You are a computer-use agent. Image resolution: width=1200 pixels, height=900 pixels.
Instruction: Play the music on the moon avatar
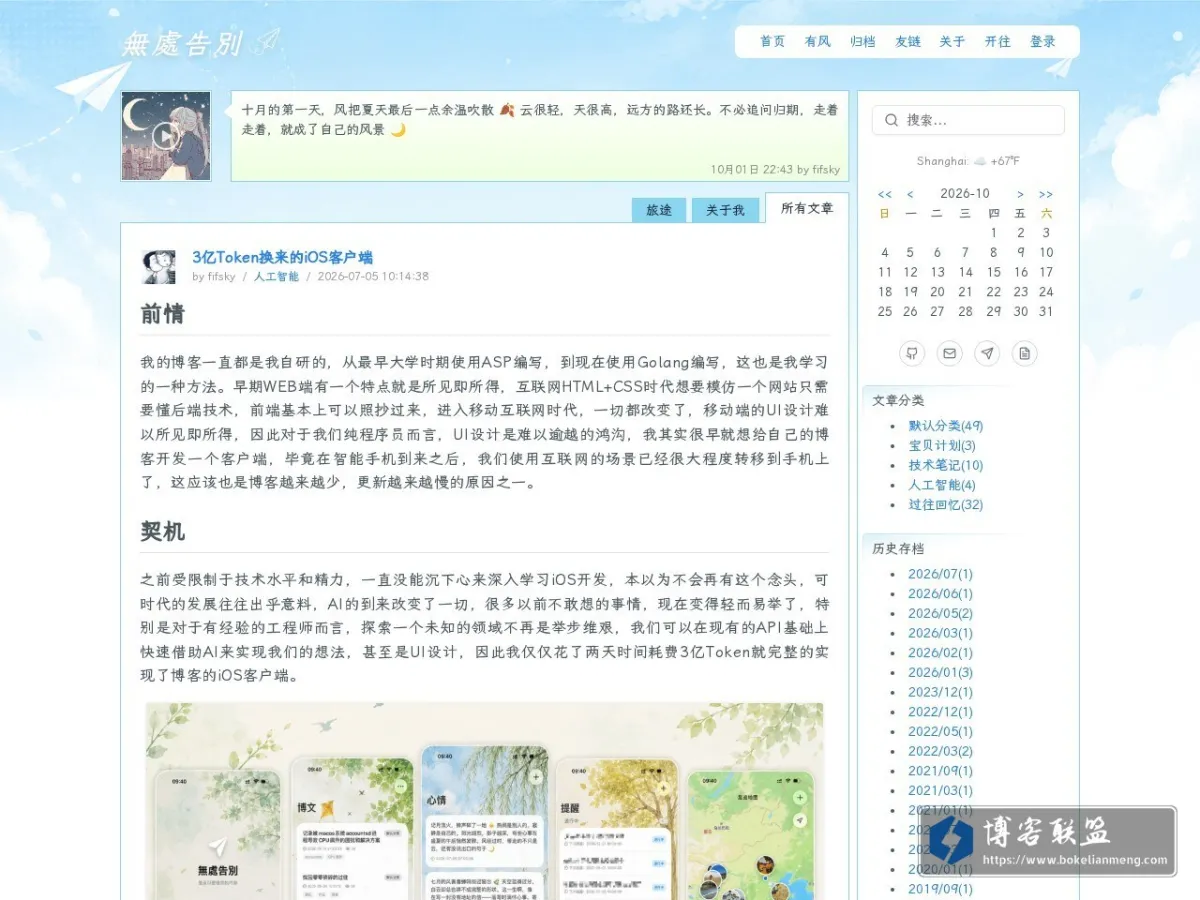point(165,136)
